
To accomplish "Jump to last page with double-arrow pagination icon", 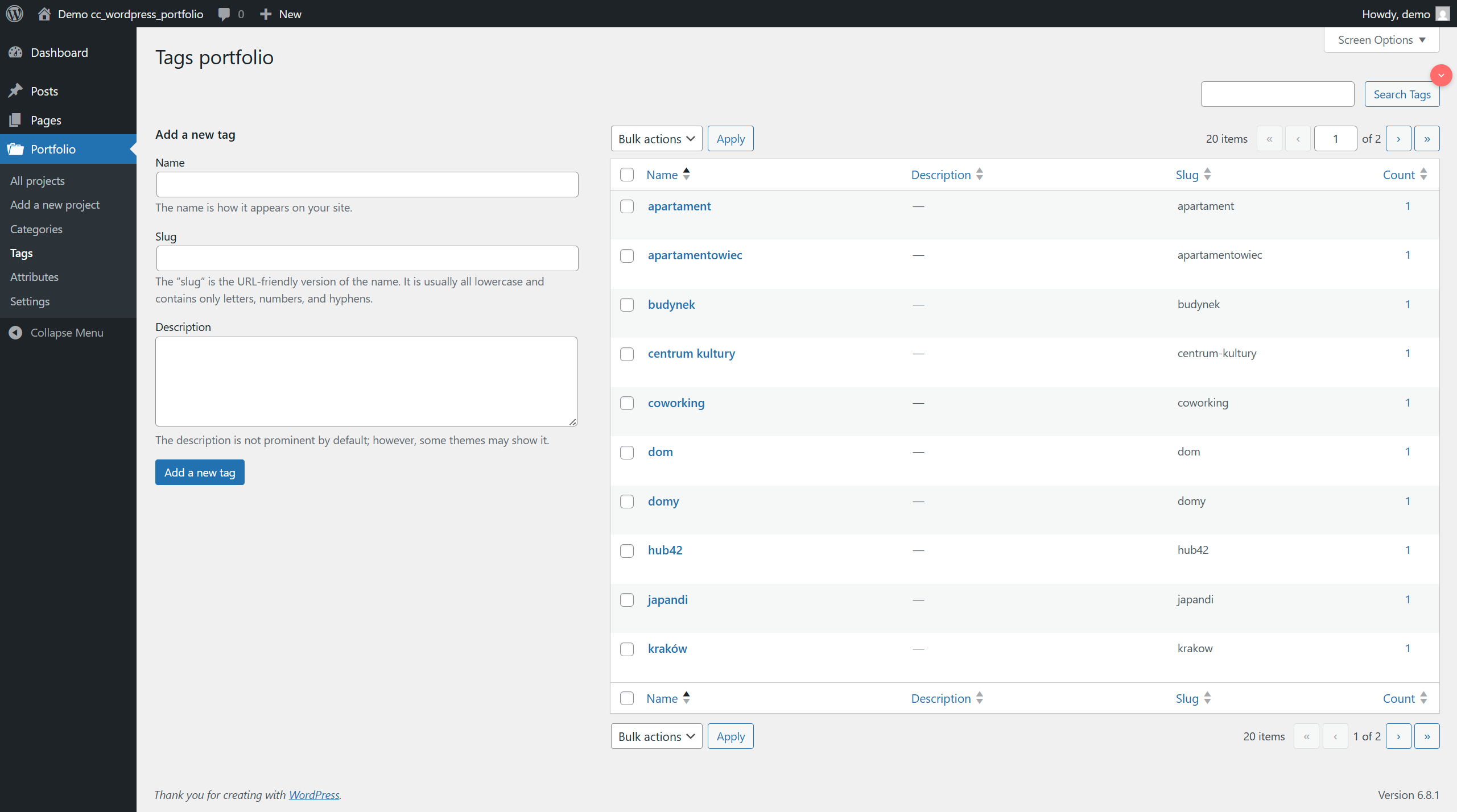I will [x=1427, y=138].
